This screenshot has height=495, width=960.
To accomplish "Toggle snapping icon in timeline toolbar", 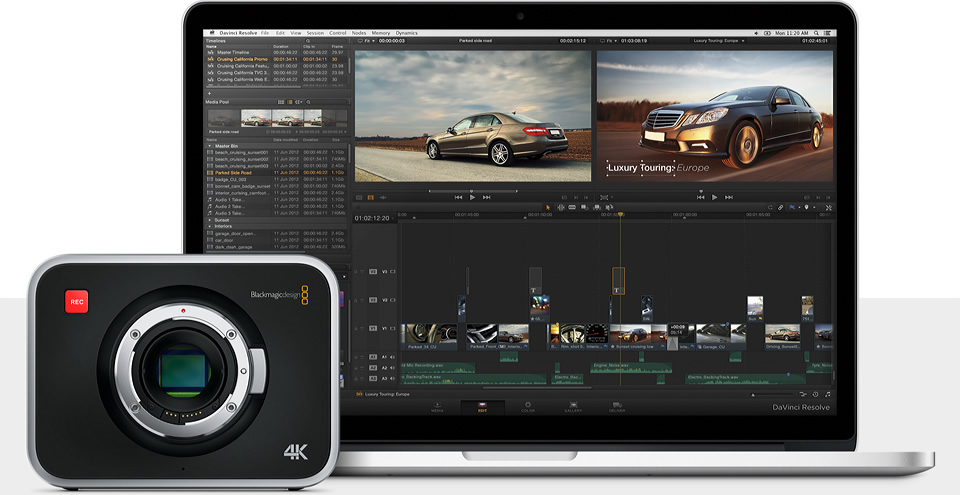I will (770, 208).
